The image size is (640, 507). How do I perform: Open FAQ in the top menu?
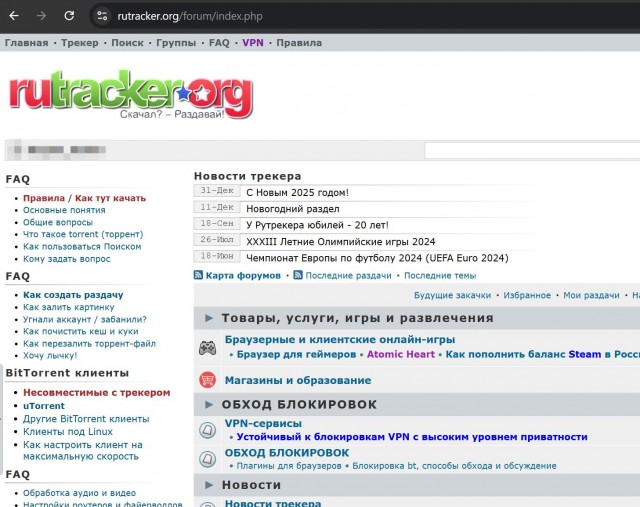click(219, 43)
